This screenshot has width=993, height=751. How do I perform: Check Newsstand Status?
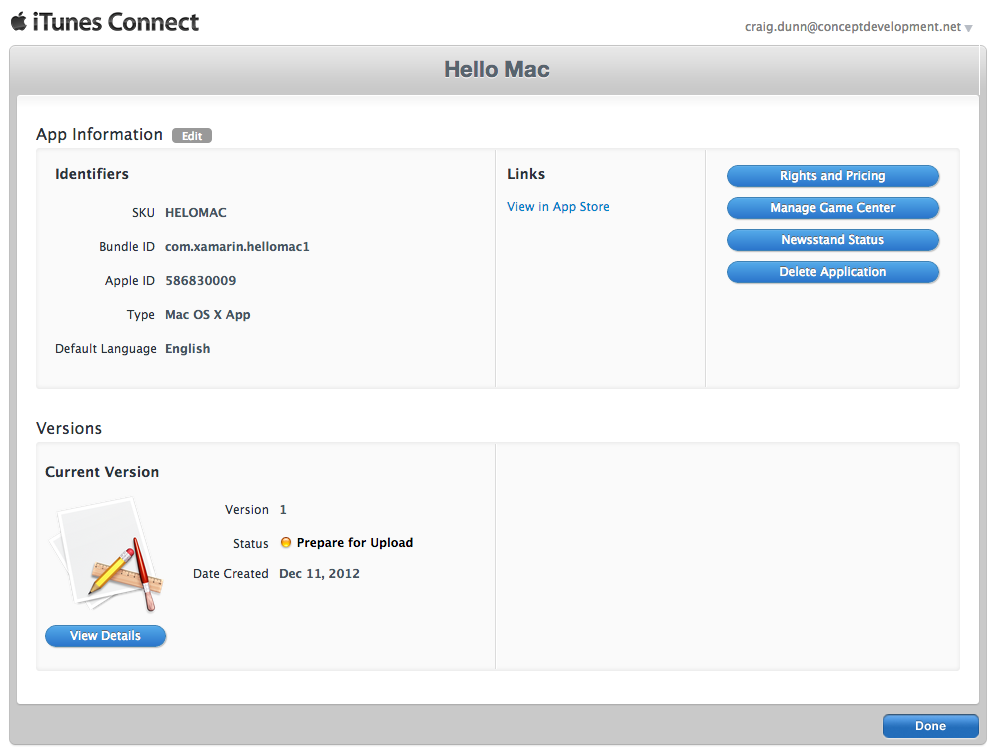[832, 239]
